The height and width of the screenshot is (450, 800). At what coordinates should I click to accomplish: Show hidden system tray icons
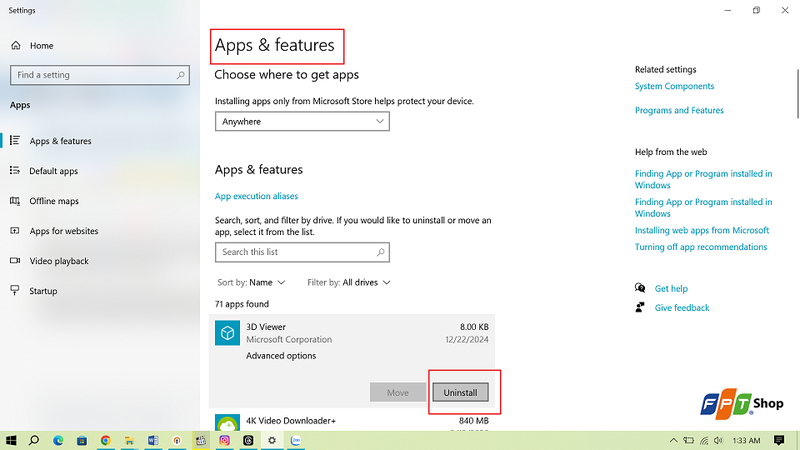tap(673, 440)
